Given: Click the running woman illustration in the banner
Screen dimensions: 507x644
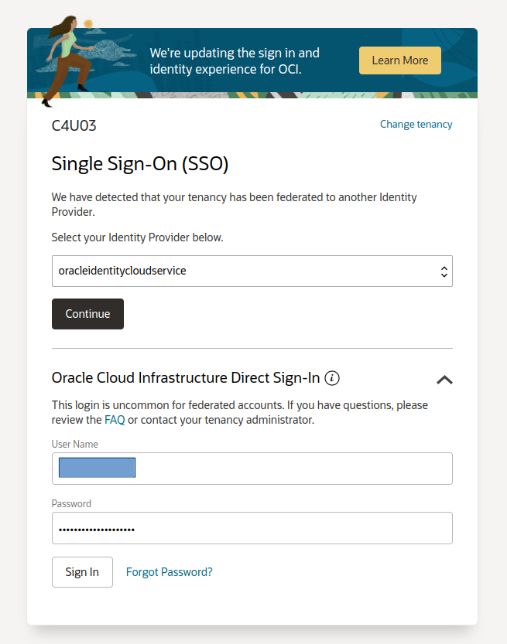Looking at the screenshot, I should 69,60.
